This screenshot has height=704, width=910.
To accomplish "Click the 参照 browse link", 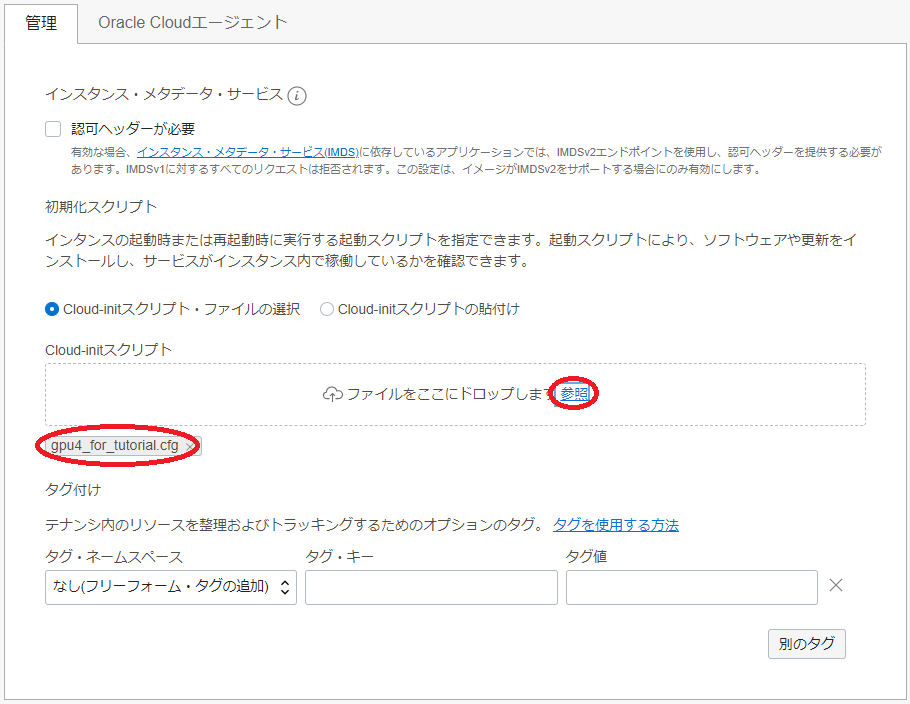I will (575, 395).
